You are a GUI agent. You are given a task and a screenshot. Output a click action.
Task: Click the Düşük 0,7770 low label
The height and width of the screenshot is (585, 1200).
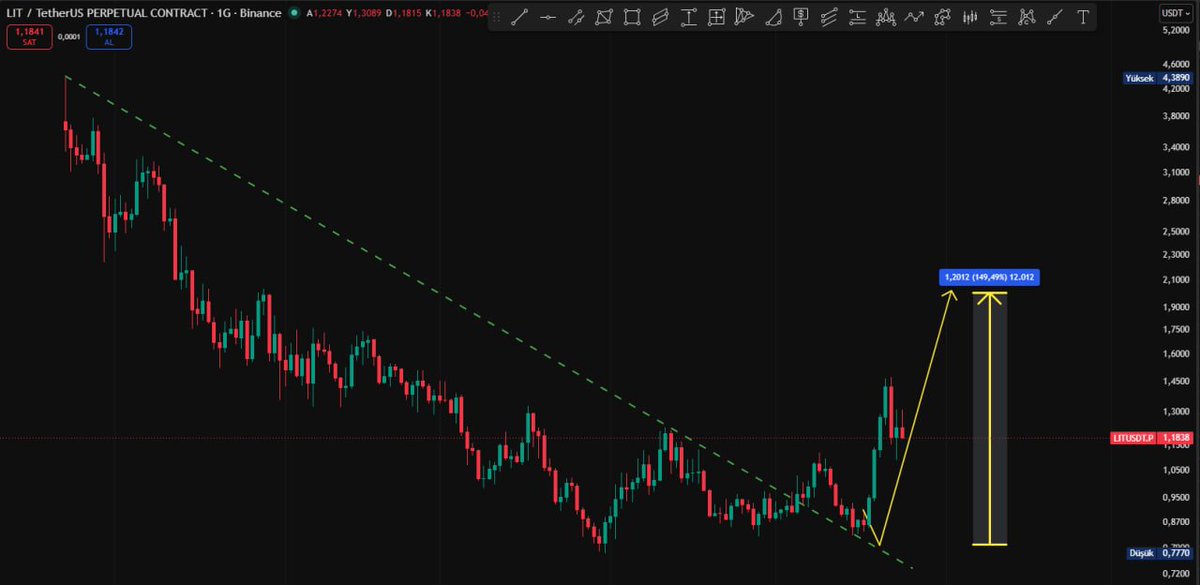[1160, 552]
